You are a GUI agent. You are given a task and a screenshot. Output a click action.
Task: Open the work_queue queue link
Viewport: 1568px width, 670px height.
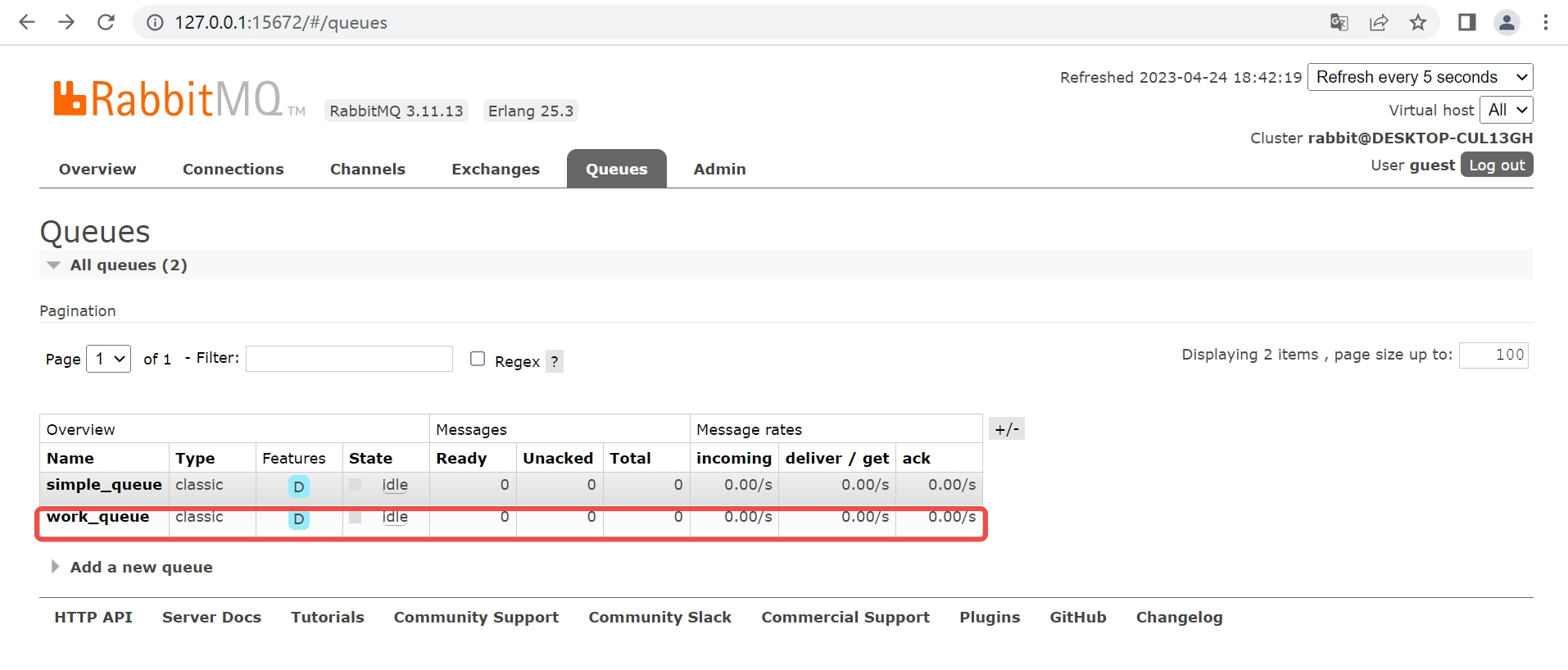pos(97,517)
